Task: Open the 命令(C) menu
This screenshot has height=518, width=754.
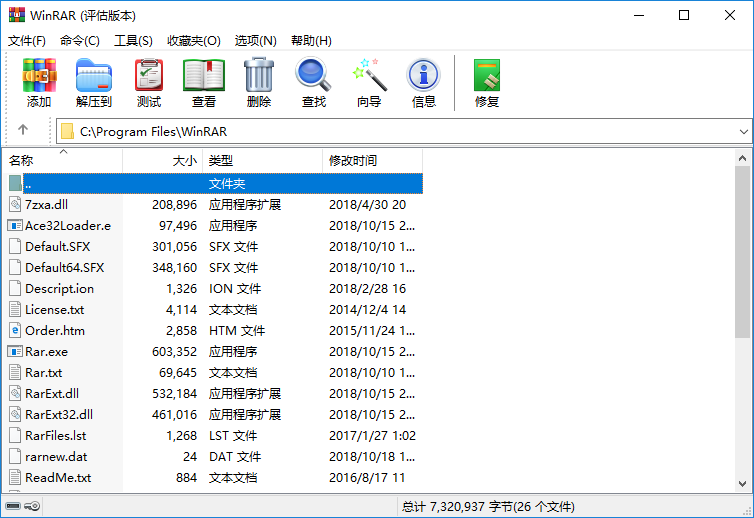Action: point(80,41)
